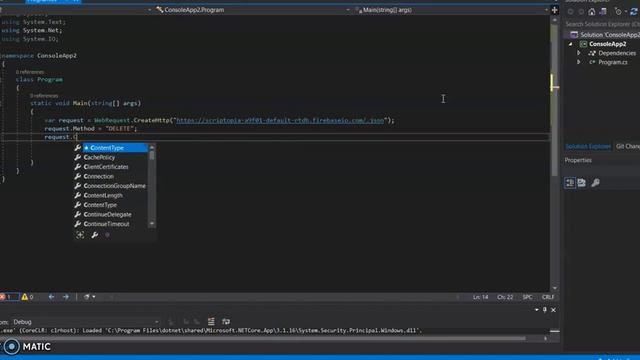This screenshot has height=360, width=640.
Task: Click Clear All icon in Output window
Action: 211,322
